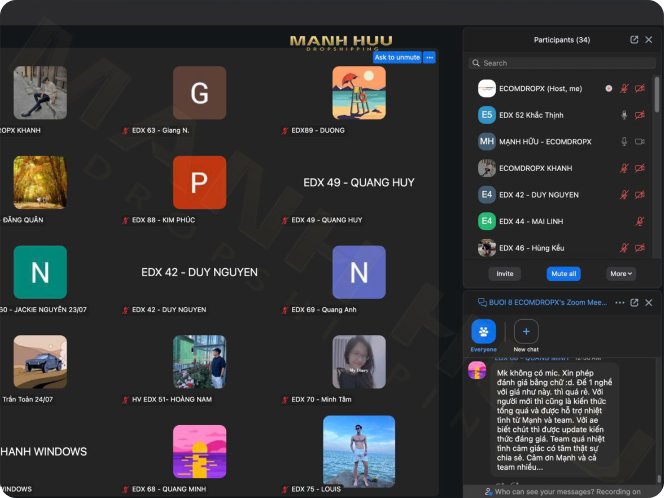Click the Invite button
The height and width of the screenshot is (498, 664).
pos(505,273)
